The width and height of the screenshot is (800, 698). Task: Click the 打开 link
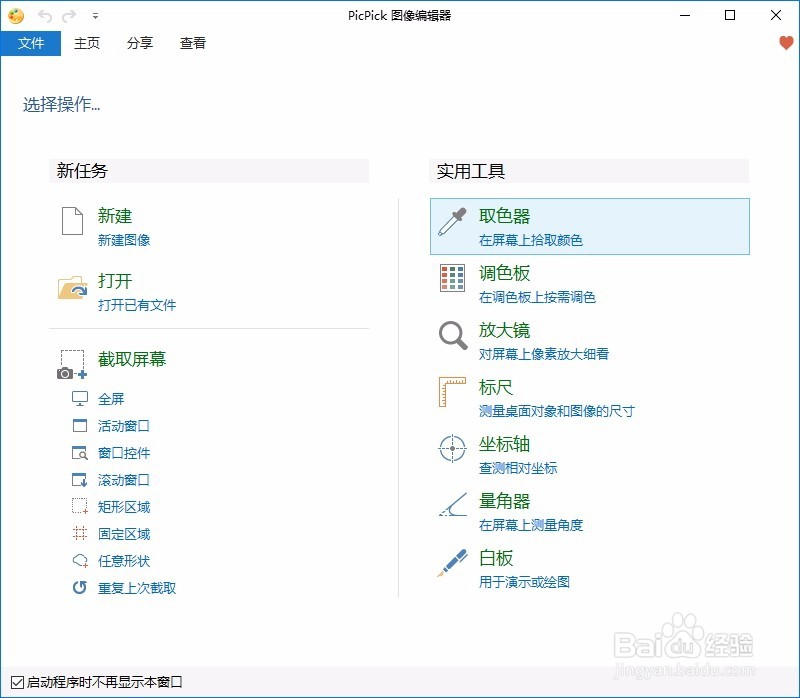click(x=115, y=281)
